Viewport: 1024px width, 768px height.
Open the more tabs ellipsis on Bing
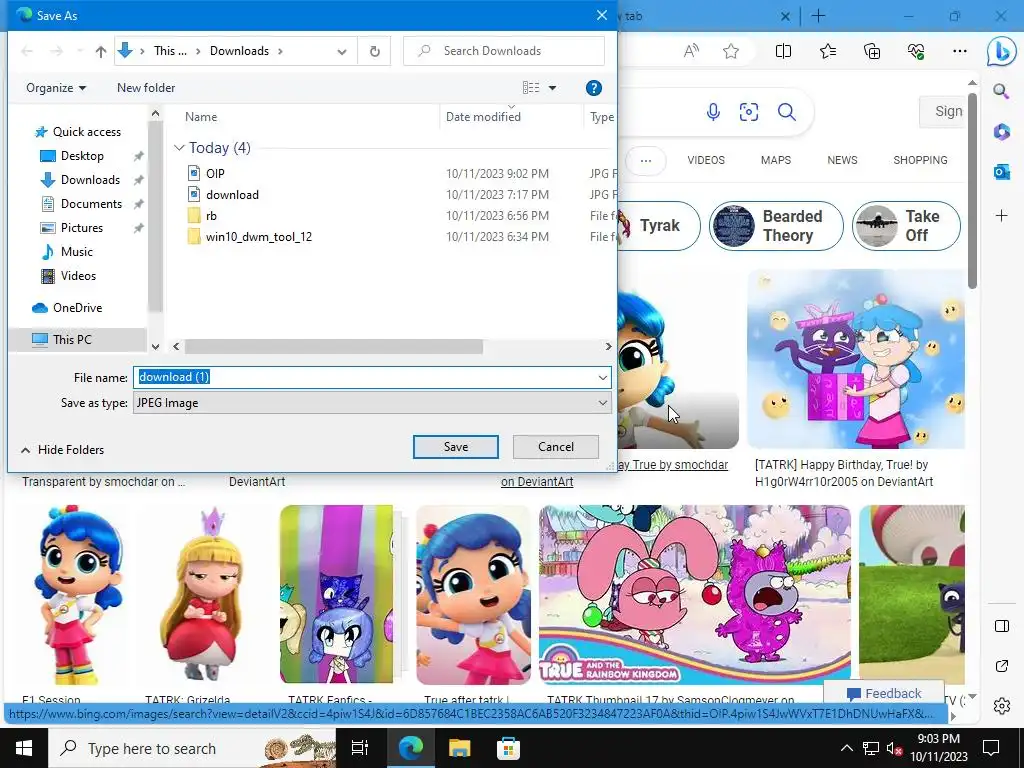pyautogui.click(x=645, y=161)
